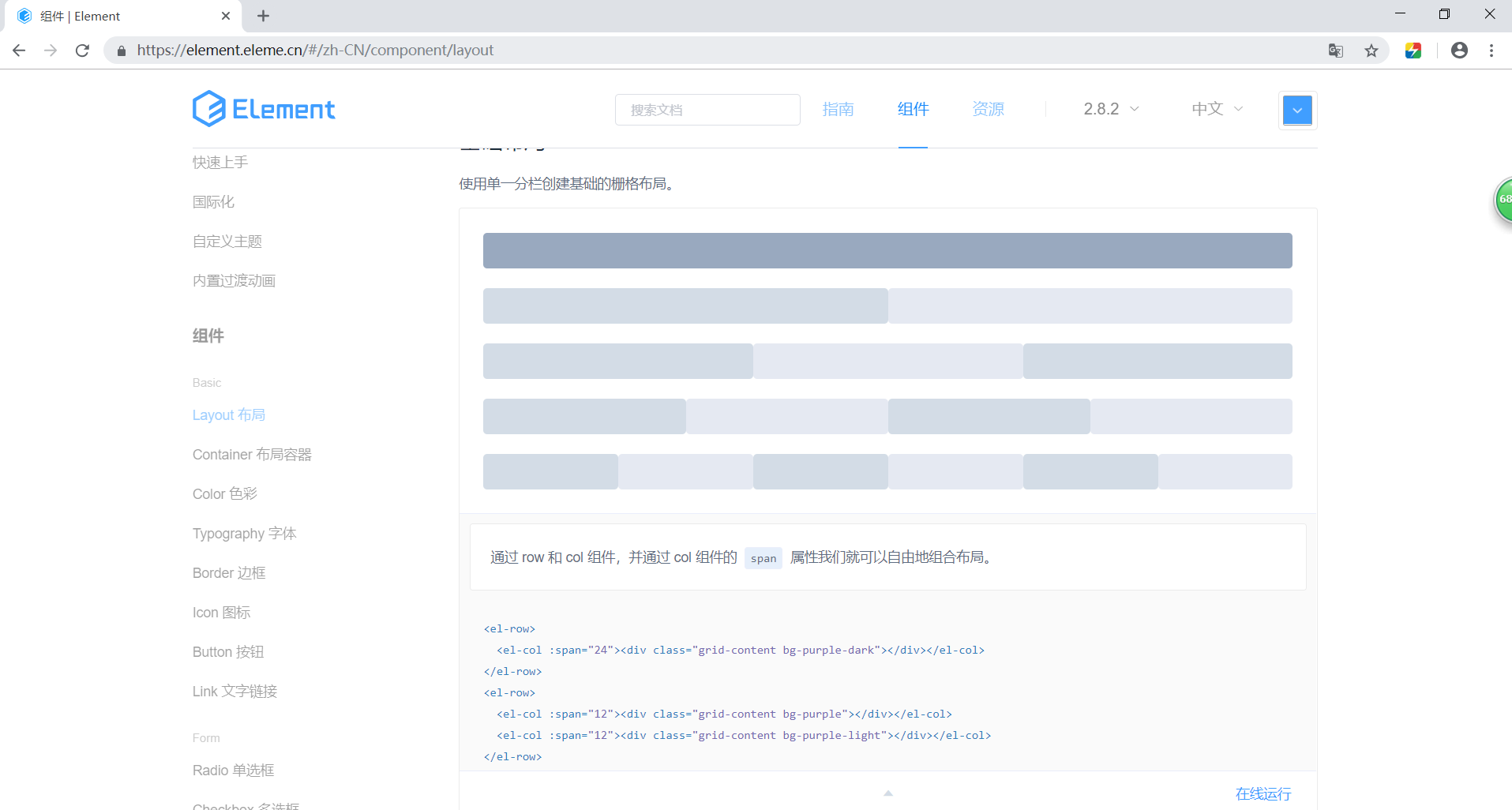
Task: Open the translate page icon
Action: tap(1336, 51)
